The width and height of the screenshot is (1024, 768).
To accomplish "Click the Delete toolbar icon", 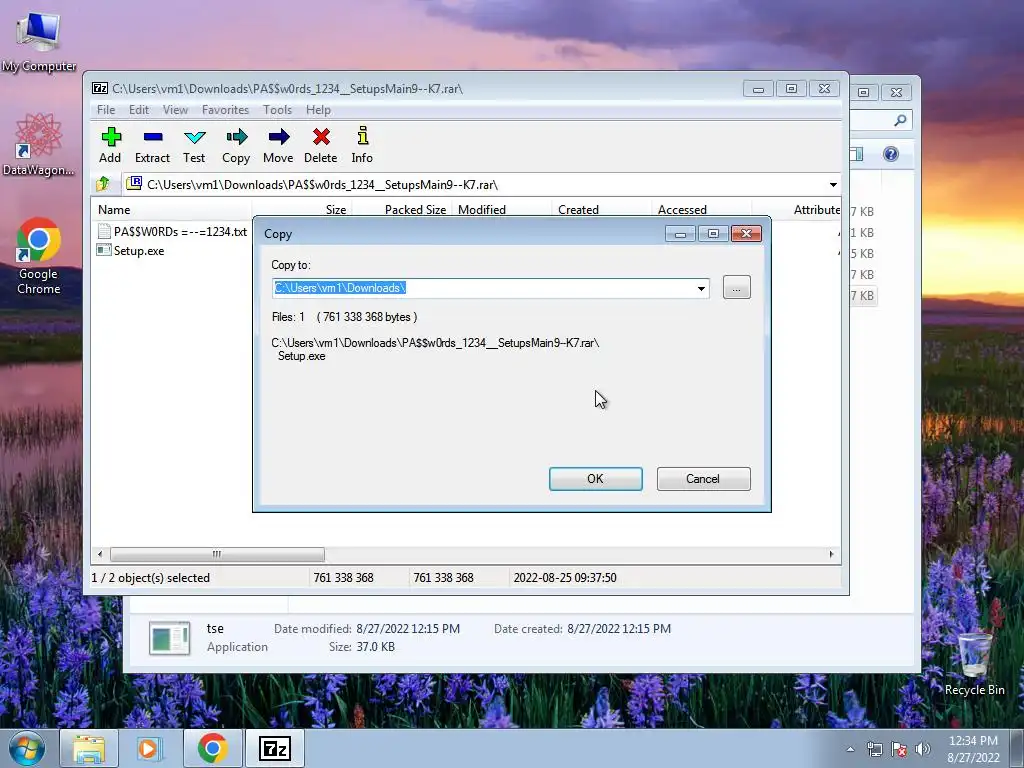I will [321, 145].
